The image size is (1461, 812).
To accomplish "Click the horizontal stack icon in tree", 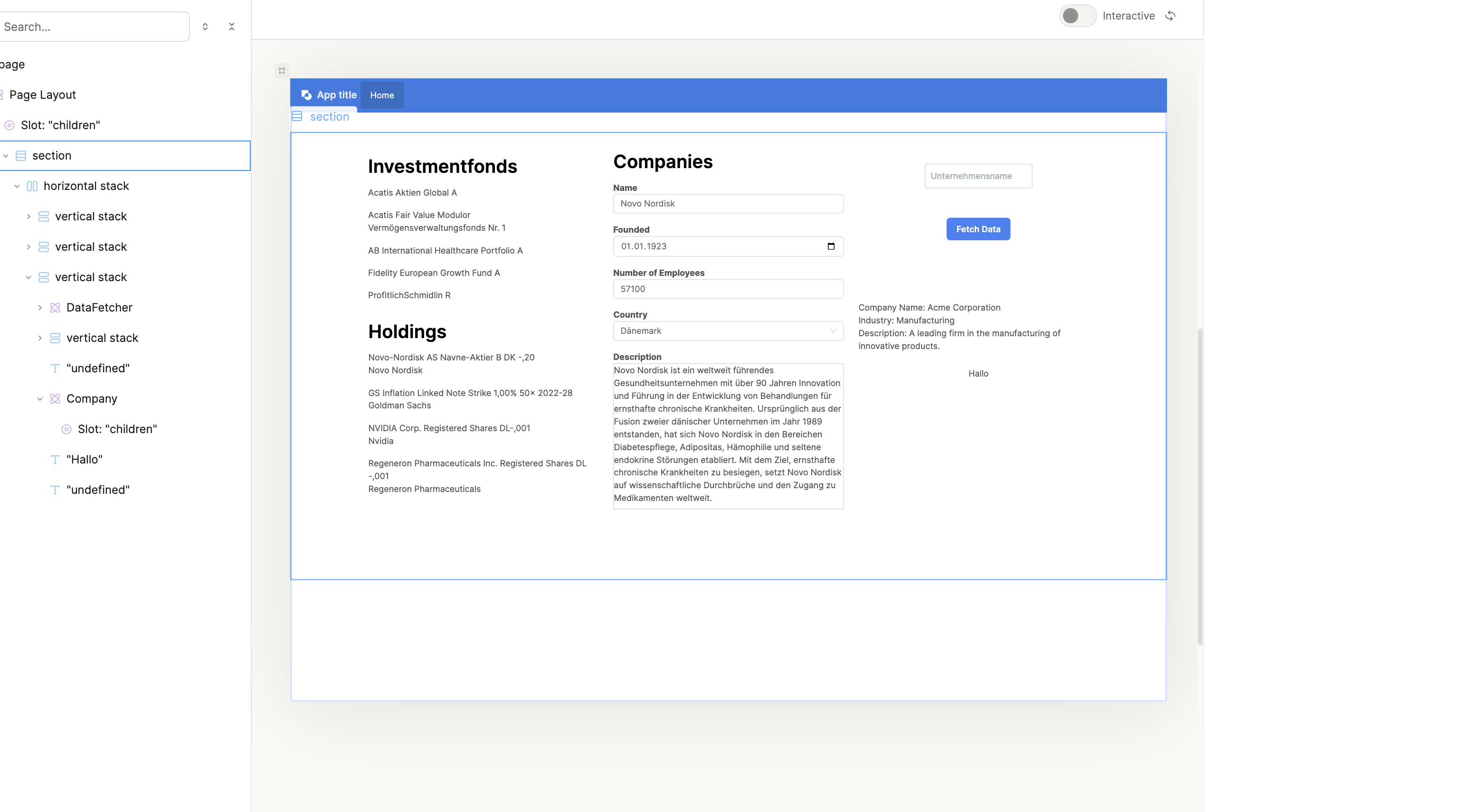I will [x=32, y=186].
